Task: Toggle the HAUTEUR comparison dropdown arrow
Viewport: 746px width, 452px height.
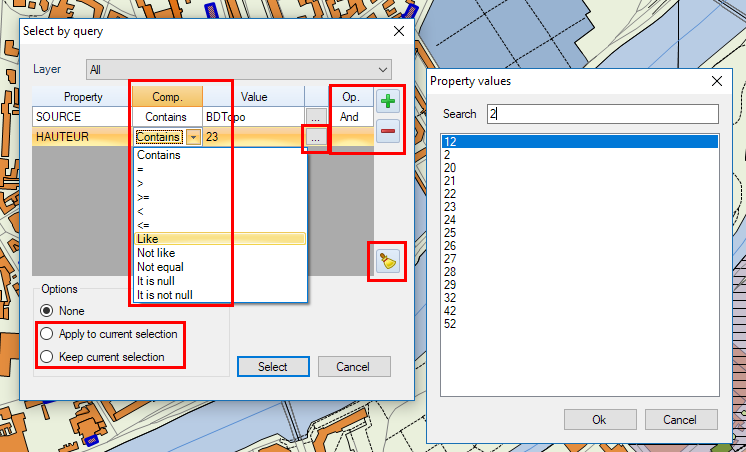Action: [x=193, y=137]
